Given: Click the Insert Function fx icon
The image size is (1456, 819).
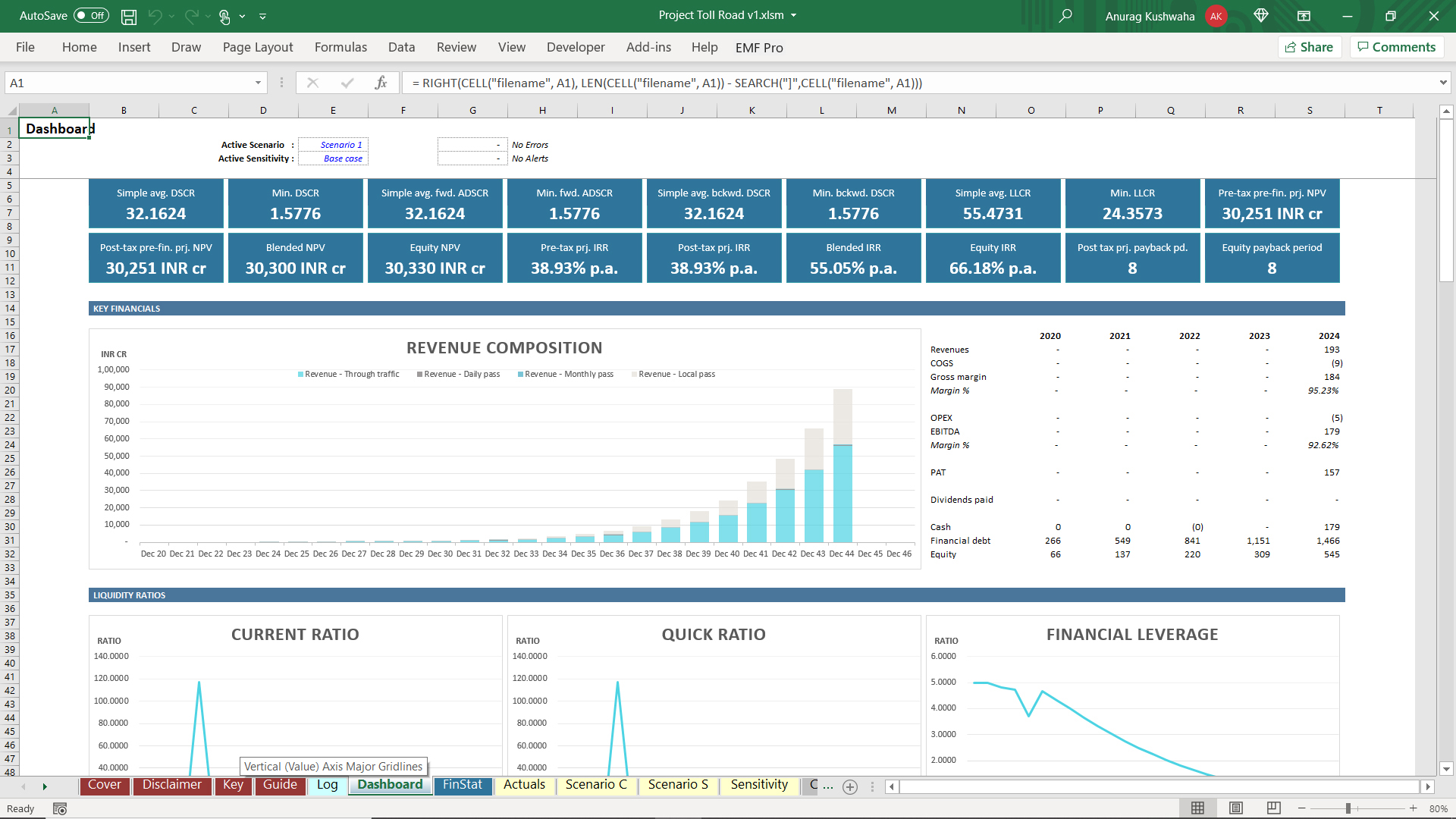Looking at the screenshot, I should [381, 83].
